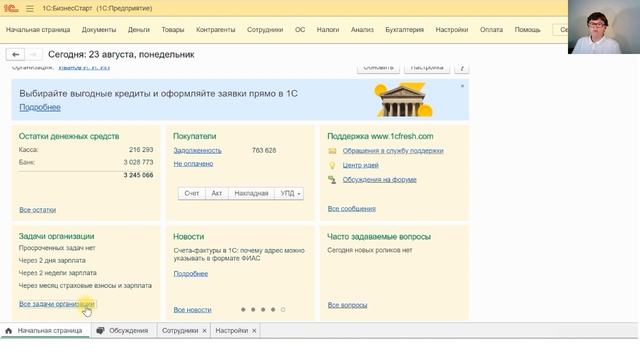
Task: Click the bank building illustration in the banner
Action: click(x=403, y=100)
